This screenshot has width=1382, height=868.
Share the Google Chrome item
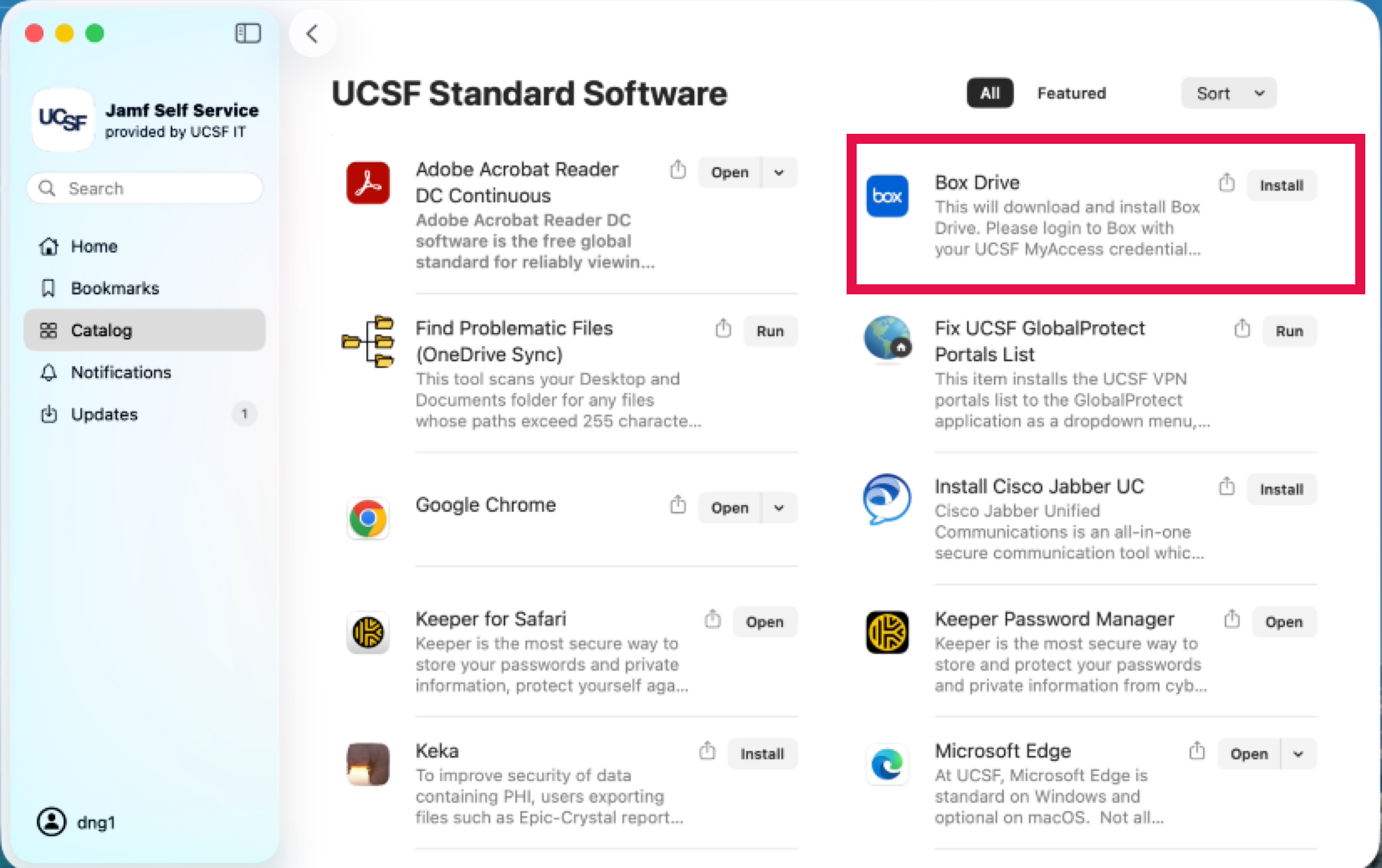[x=678, y=505]
